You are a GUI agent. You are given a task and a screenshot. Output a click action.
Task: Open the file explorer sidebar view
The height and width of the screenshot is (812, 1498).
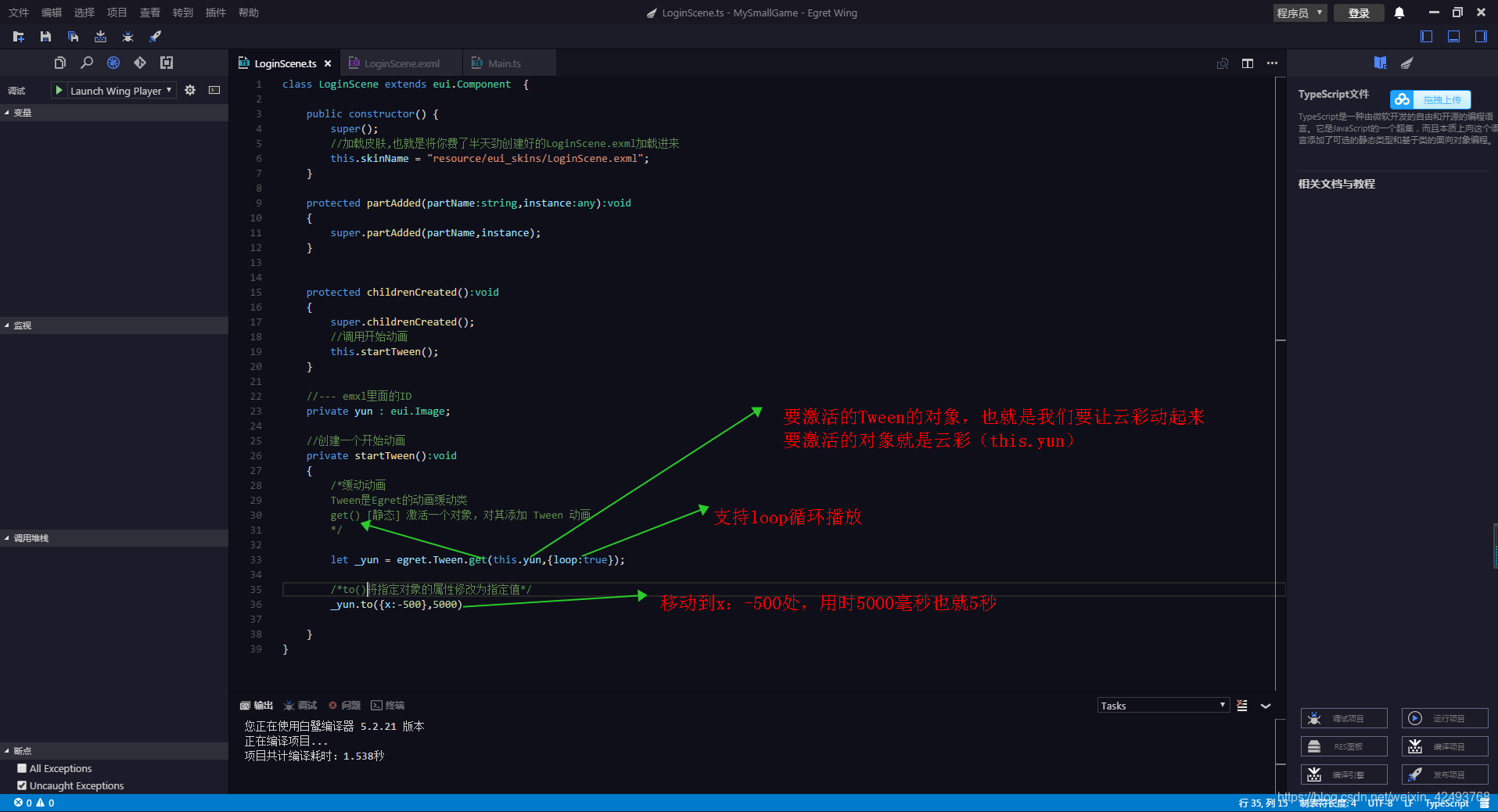[60, 63]
